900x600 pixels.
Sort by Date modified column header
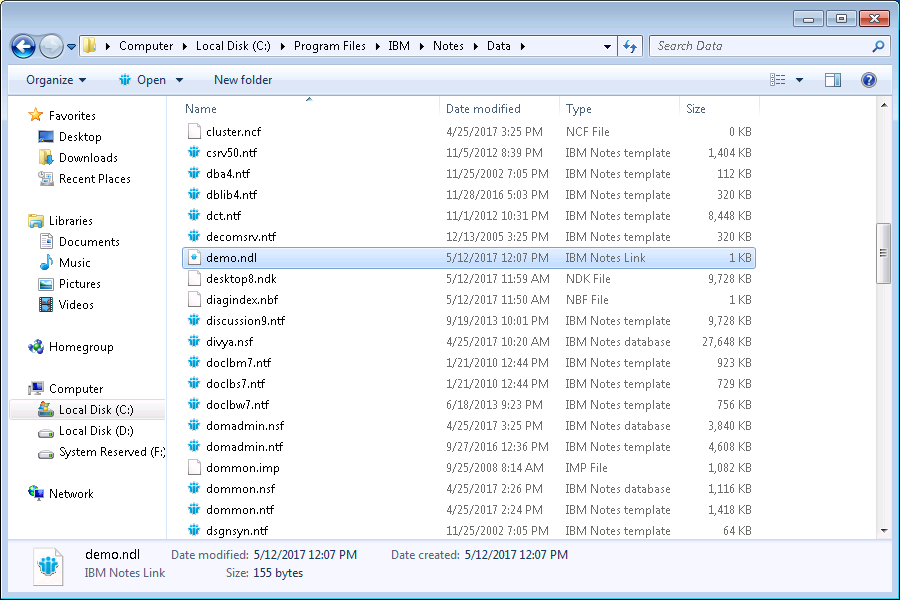483,109
